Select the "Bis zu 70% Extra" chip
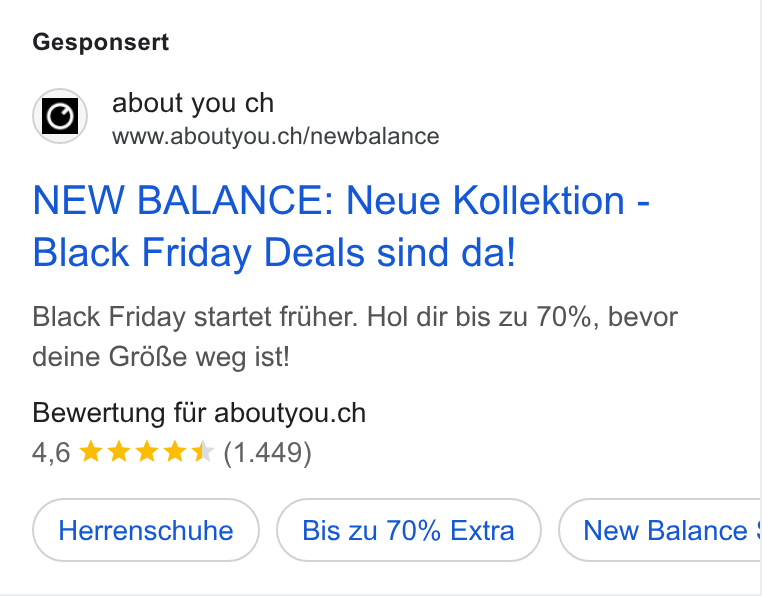Image resolution: width=762 pixels, height=596 pixels. click(x=409, y=530)
